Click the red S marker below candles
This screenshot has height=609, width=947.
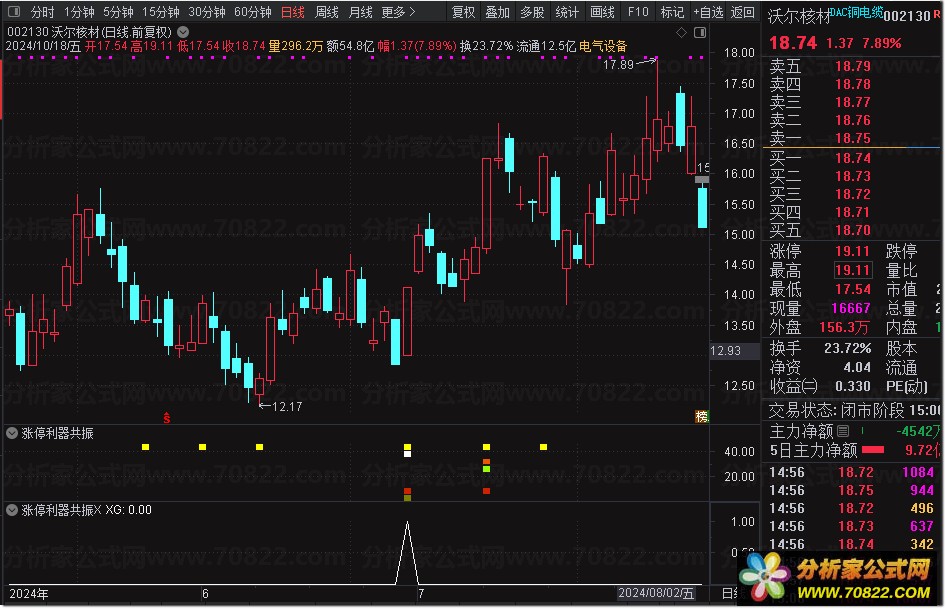coord(167,417)
